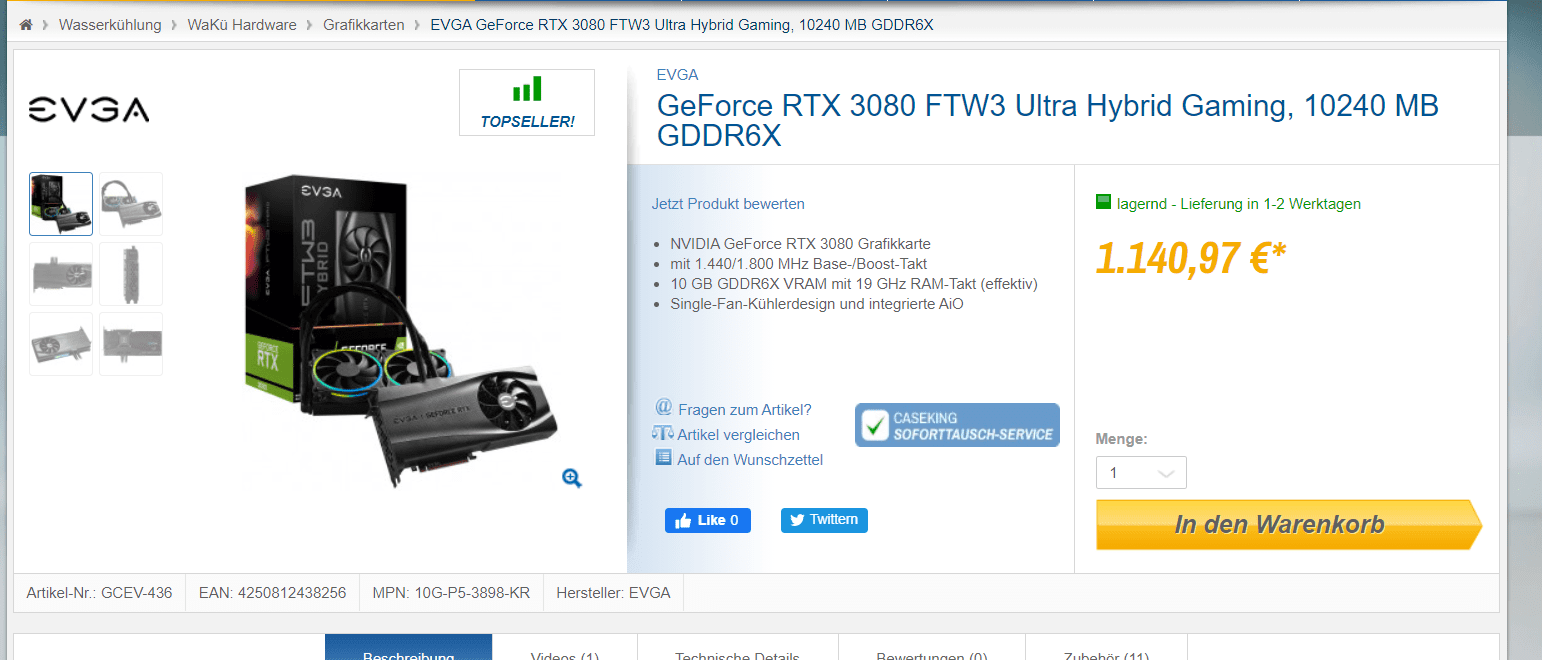Click Artikel-Nr. GCEV-436
The image size is (1542, 660).
click(99, 593)
